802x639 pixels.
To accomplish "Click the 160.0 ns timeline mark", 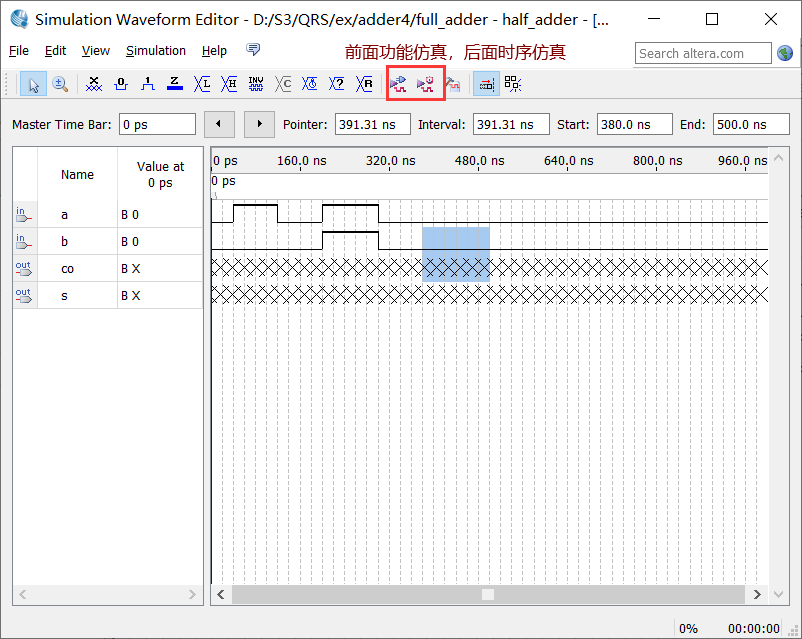I will tap(301, 161).
